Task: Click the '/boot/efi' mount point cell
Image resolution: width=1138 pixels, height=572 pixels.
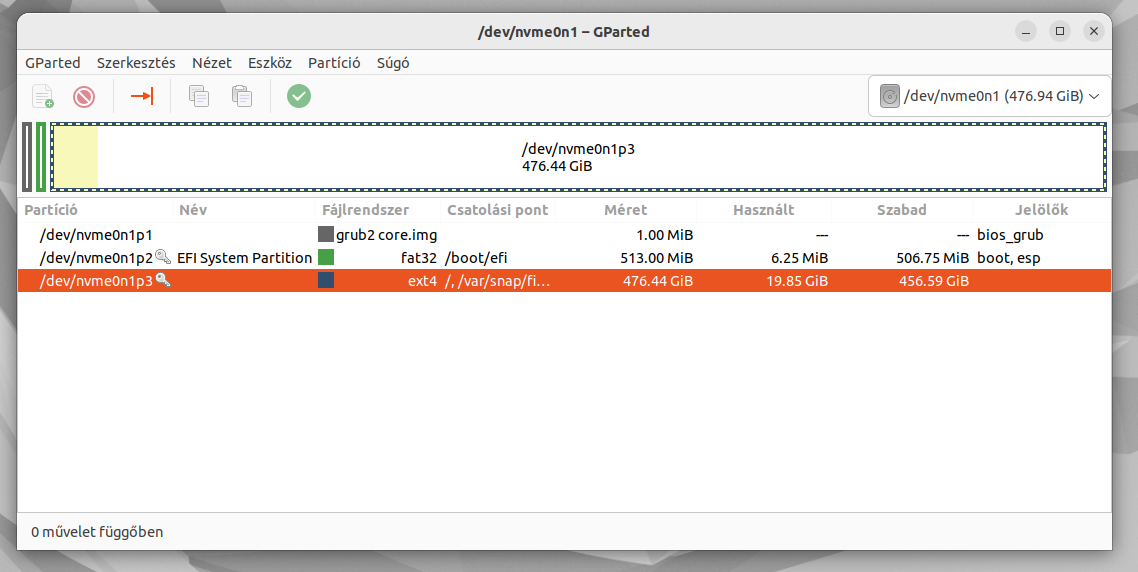Action: tap(476, 258)
